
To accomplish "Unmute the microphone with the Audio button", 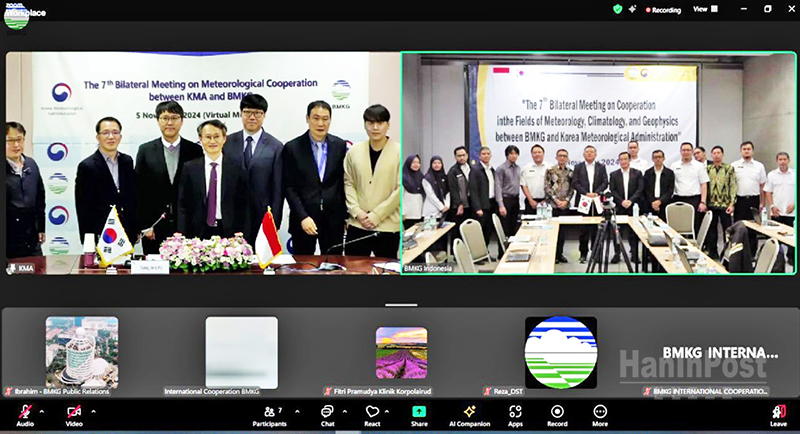I will pos(24,412).
